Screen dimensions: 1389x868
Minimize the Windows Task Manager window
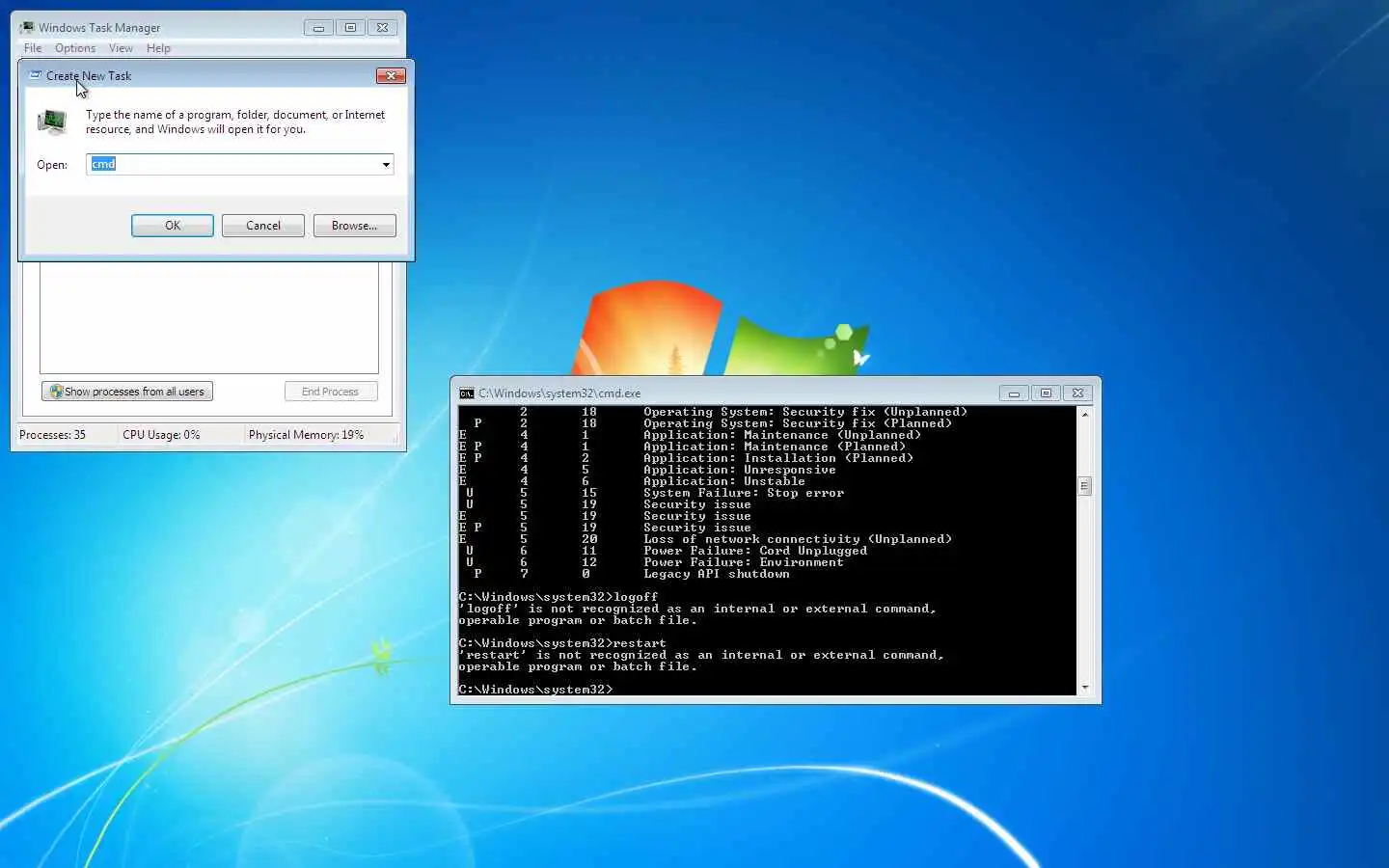[x=318, y=28]
